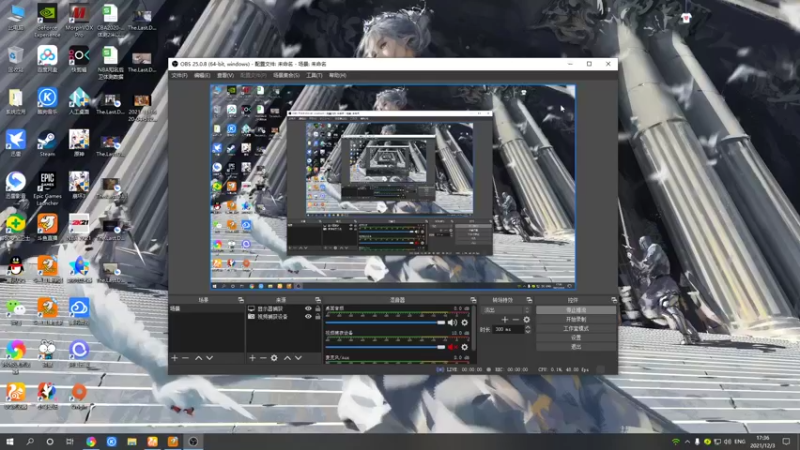Open File Explorer from the taskbar
Screen dimensions: 800x450
point(132,441)
